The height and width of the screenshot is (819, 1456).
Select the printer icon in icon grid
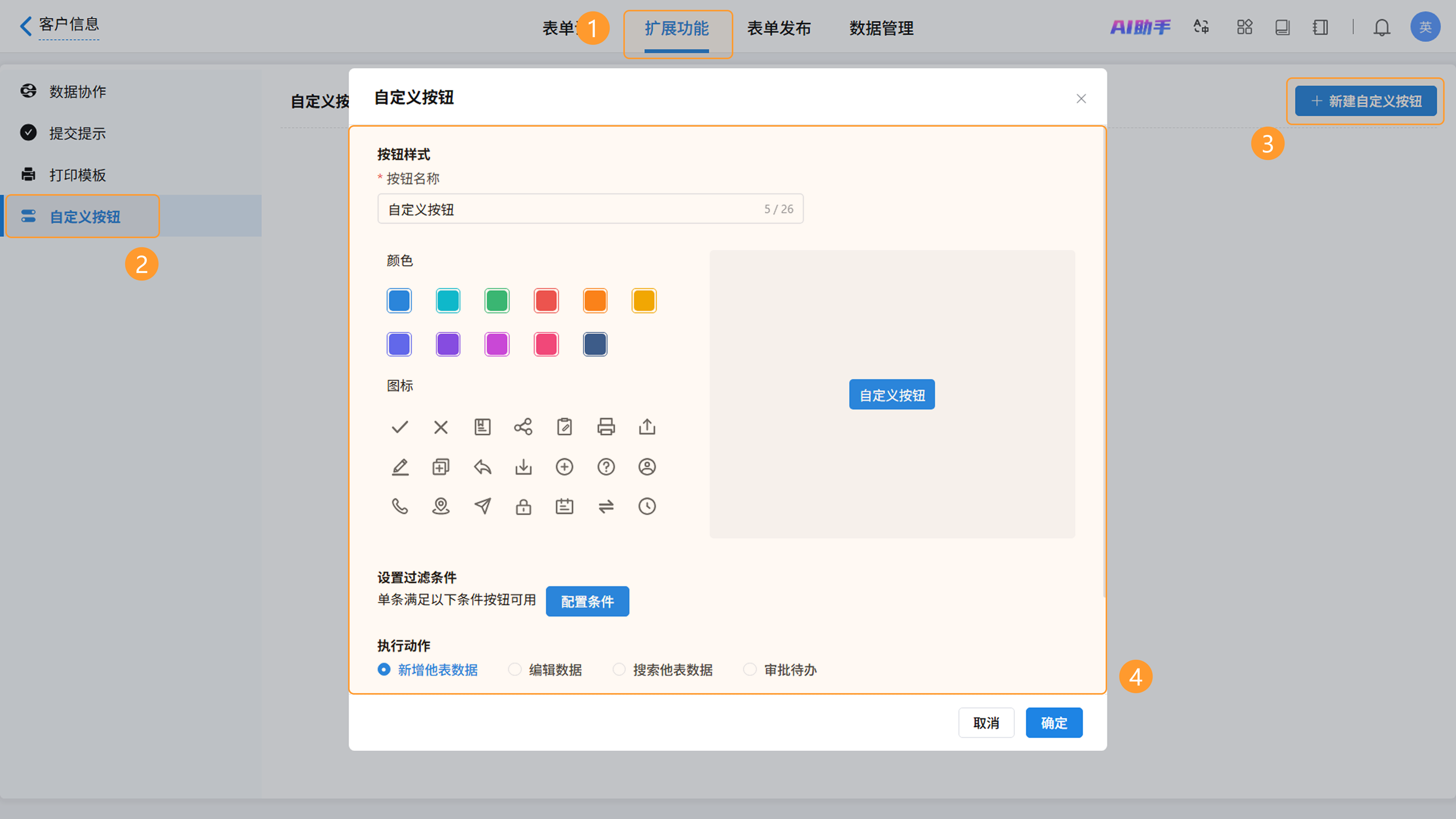[x=606, y=427]
